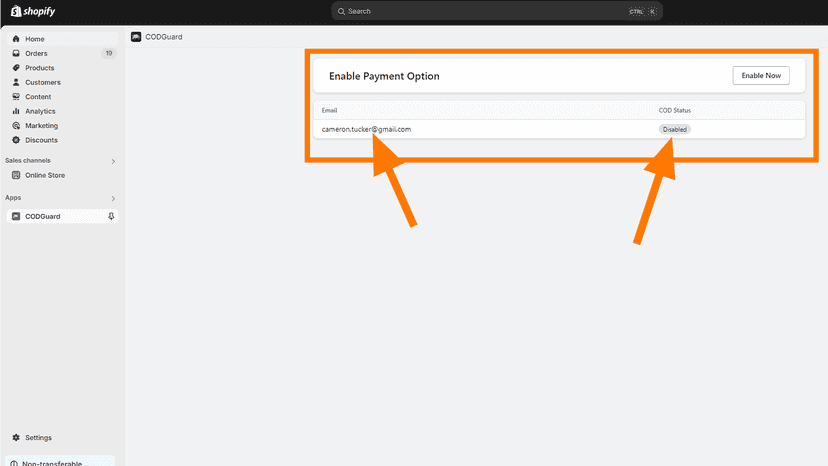Expand the Apps section chevron
This screenshot has height=466, width=828.
[113, 199]
